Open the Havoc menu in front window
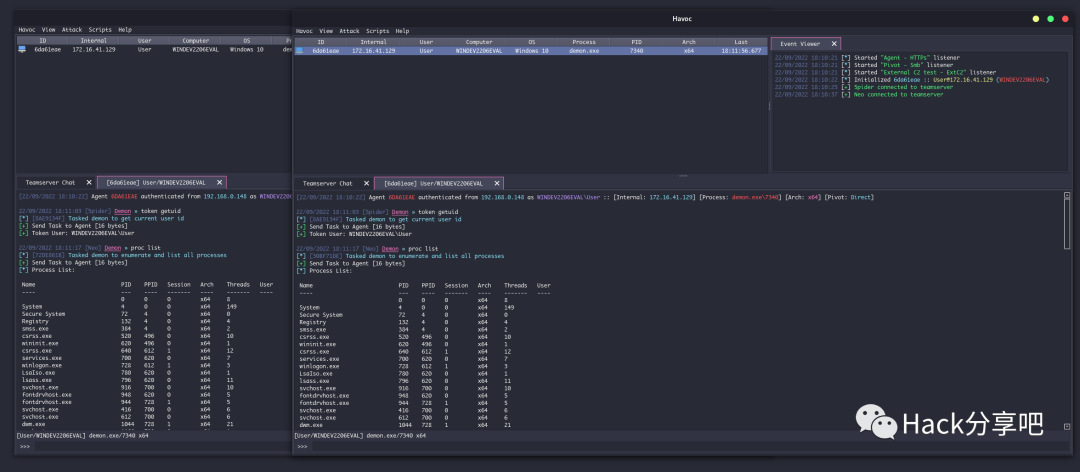Screen dimensions: 1080x472 coord(304,31)
